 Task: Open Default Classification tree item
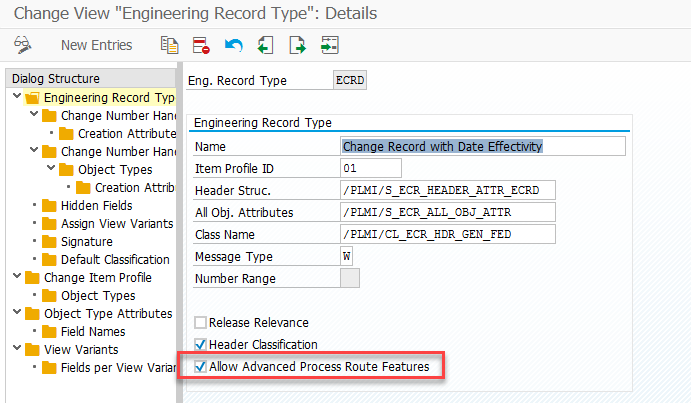115,260
